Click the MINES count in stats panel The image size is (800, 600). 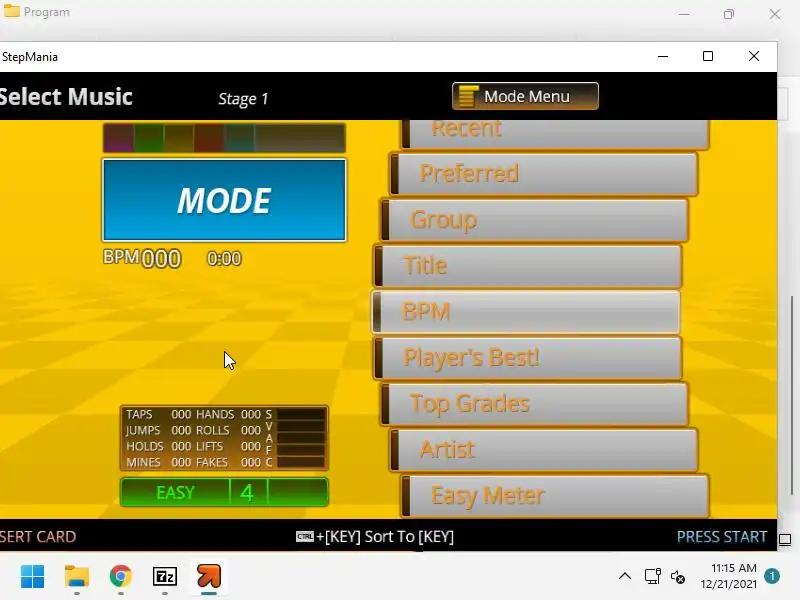click(181, 462)
